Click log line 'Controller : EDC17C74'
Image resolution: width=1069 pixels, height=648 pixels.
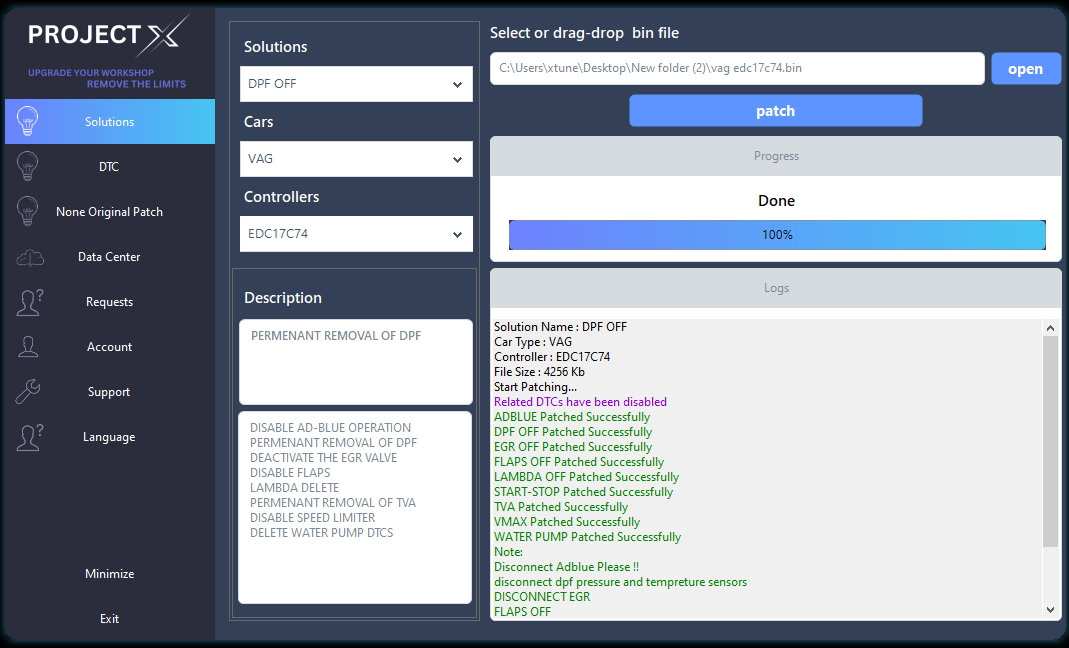click(552, 357)
